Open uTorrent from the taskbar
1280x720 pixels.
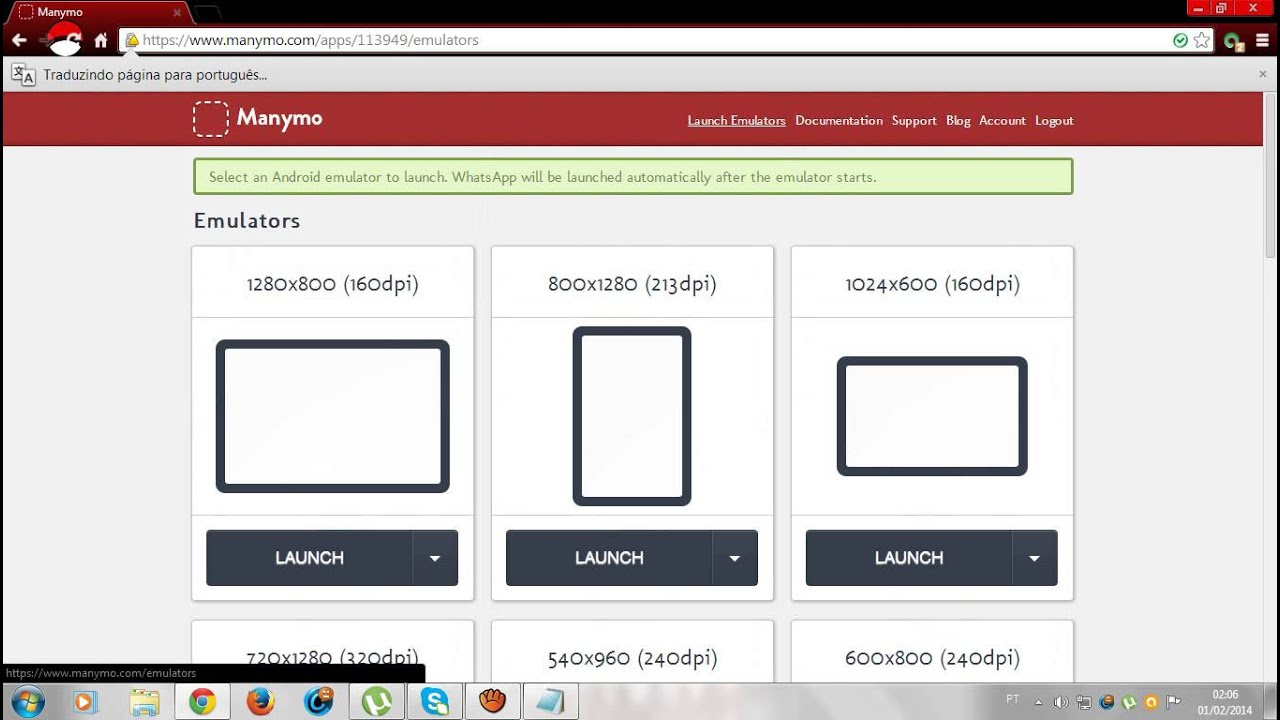[x=377, y=702]
